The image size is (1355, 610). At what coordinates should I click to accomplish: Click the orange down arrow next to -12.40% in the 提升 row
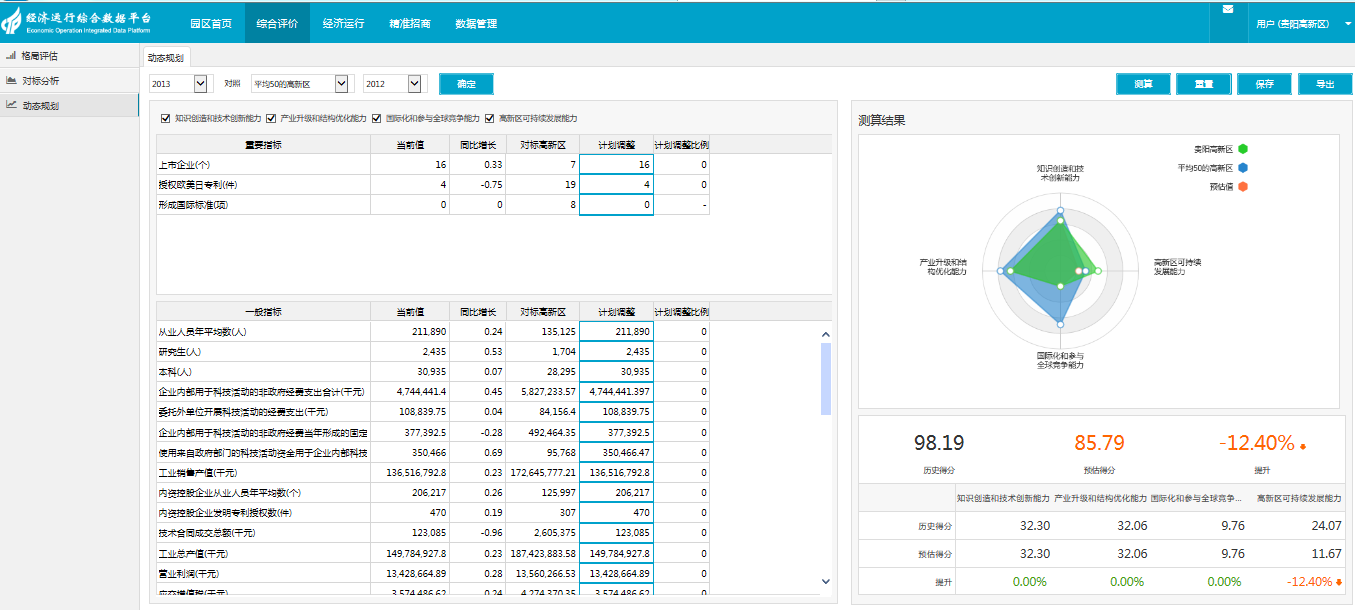pos(1339,582)
